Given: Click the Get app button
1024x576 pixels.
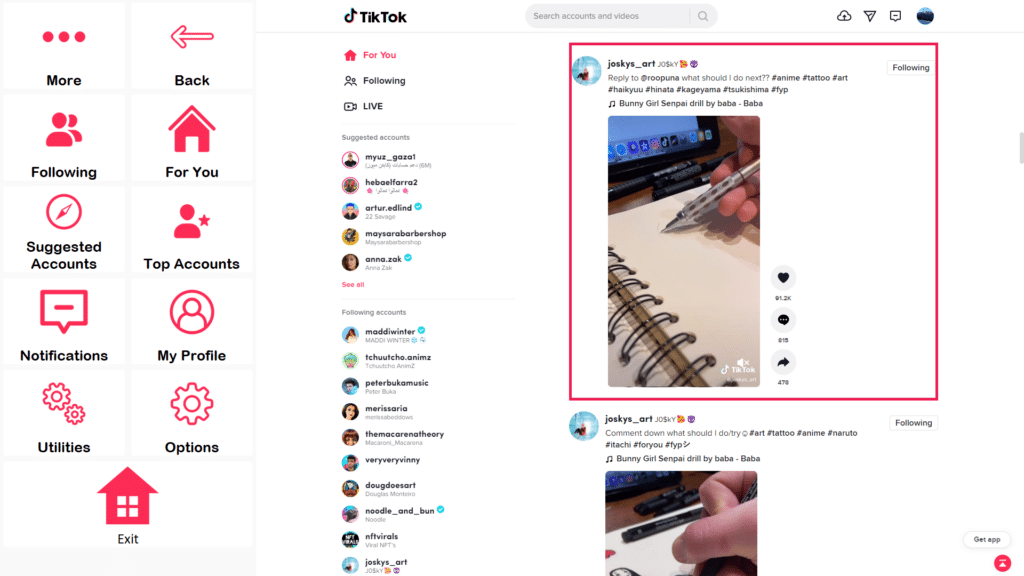Looking at the screenshot, I should (986, 539).
